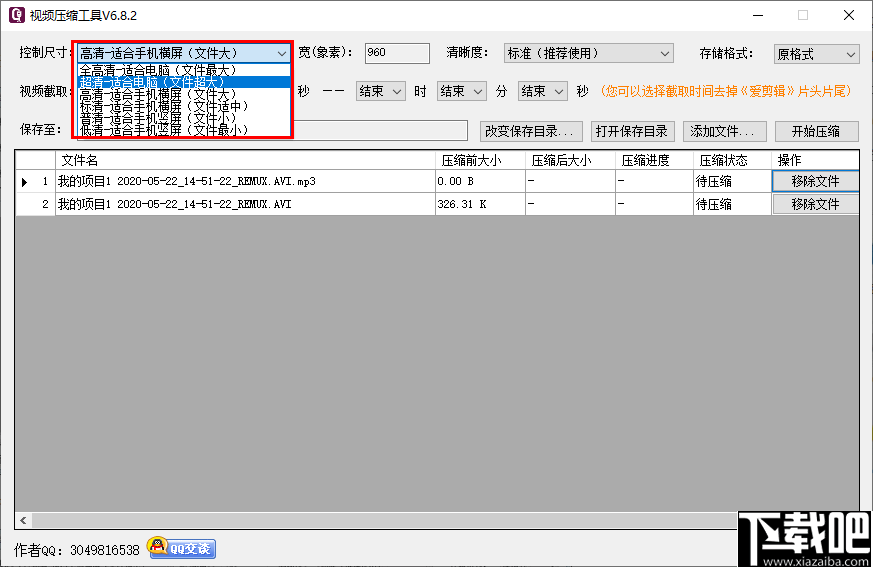
Task: Click the 压缩状态 column header
Action: tap(732, 160)
